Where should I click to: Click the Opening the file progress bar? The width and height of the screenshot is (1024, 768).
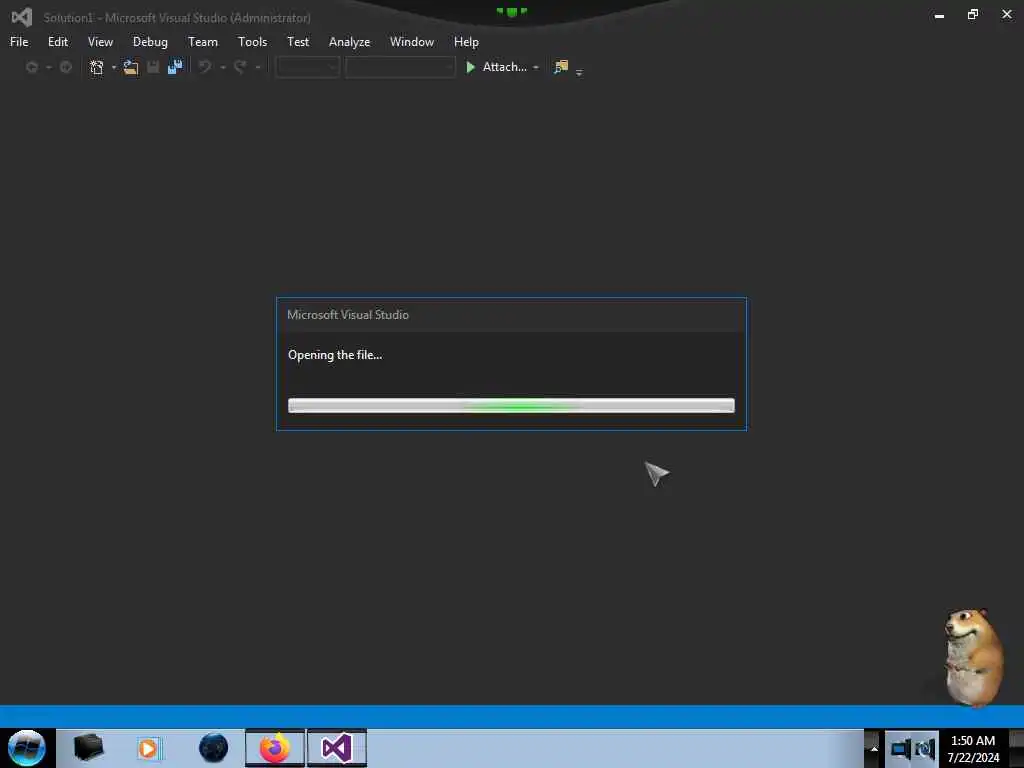(x=511, y=406)
